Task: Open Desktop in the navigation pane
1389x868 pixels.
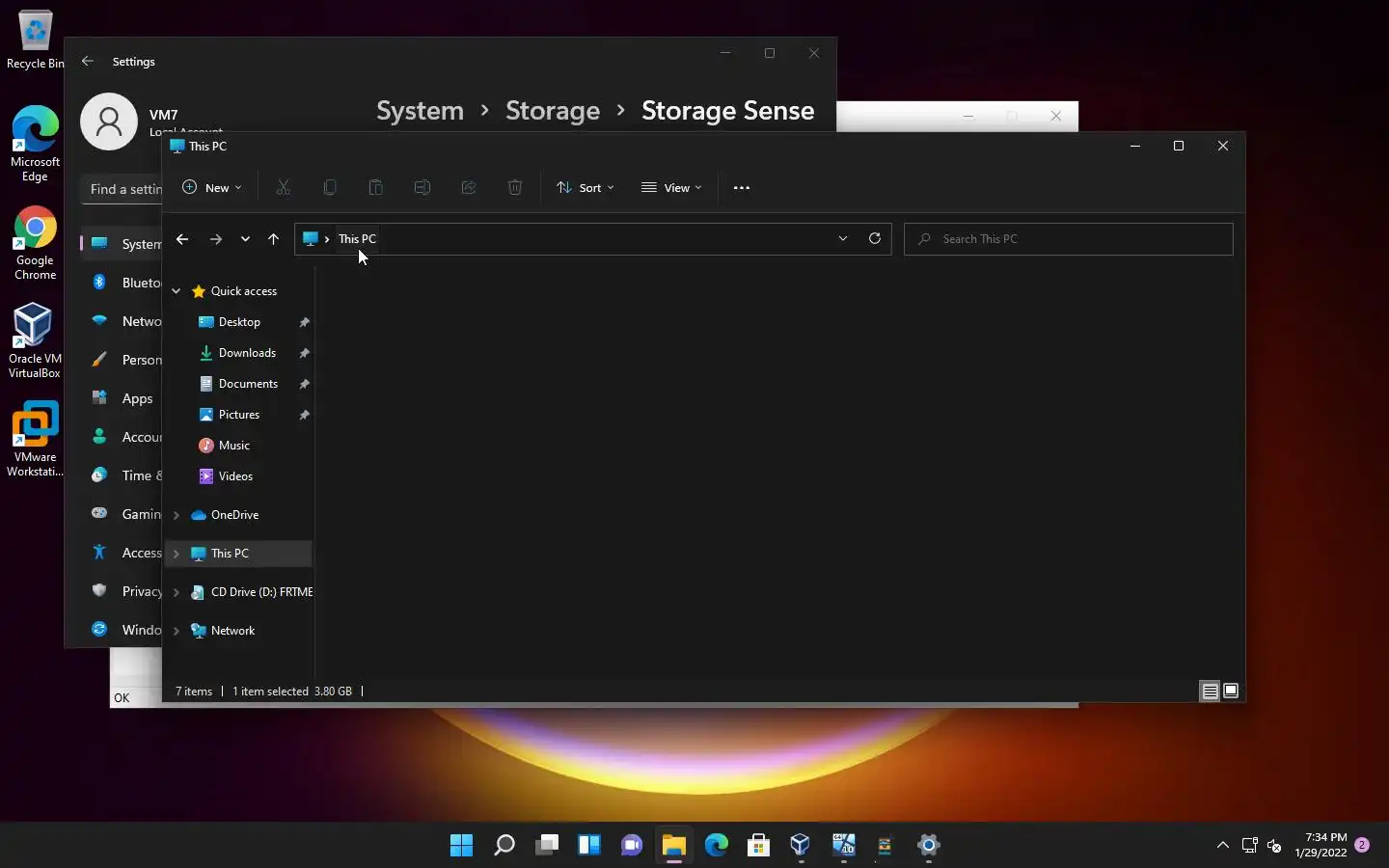Action: (x=239, y=322)
